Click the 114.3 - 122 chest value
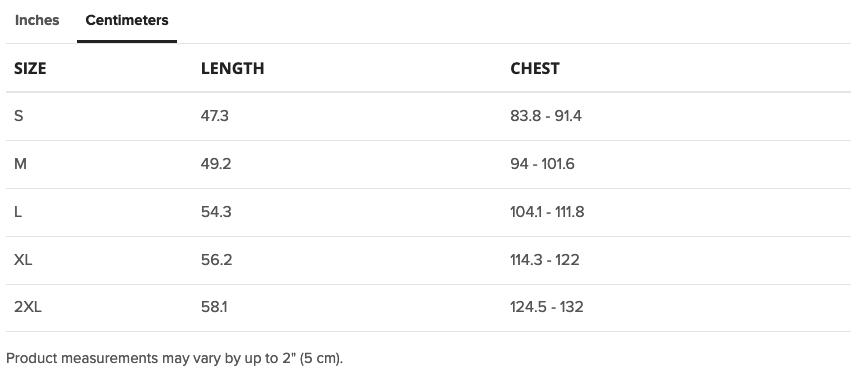 (x=545, y=259)
